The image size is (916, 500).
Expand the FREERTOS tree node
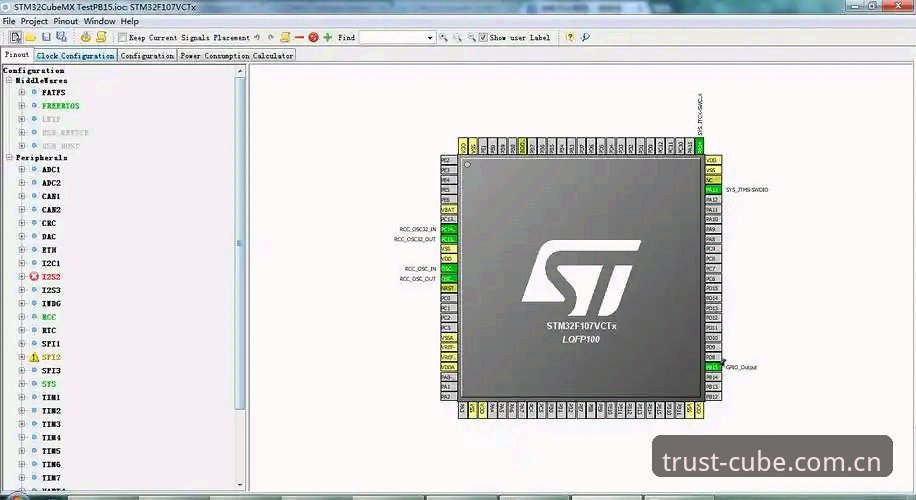(22, 106)
